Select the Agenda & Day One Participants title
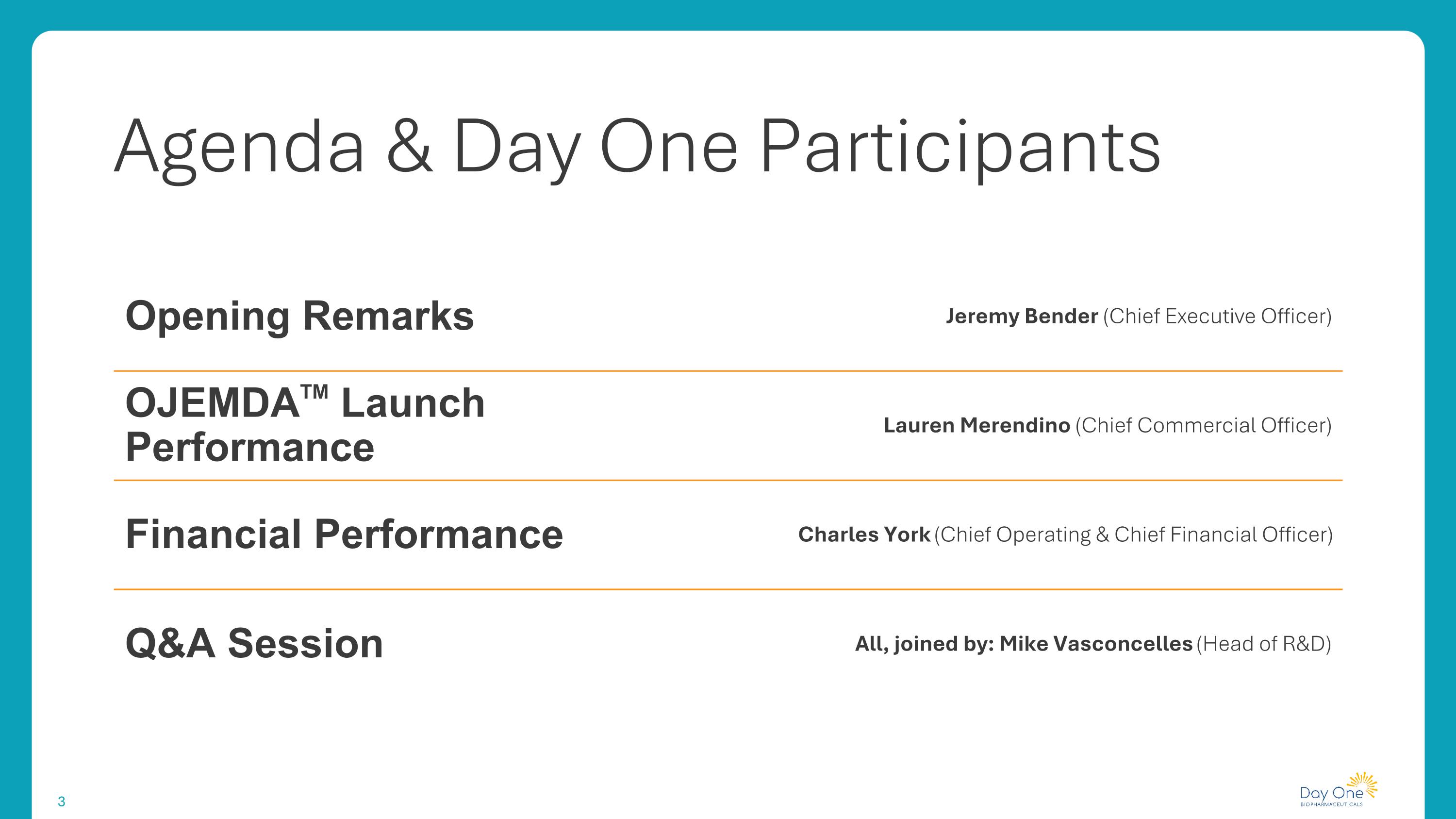Viewport: 1456px width, 819px height. pyautogui.click(x=637, y=147)
